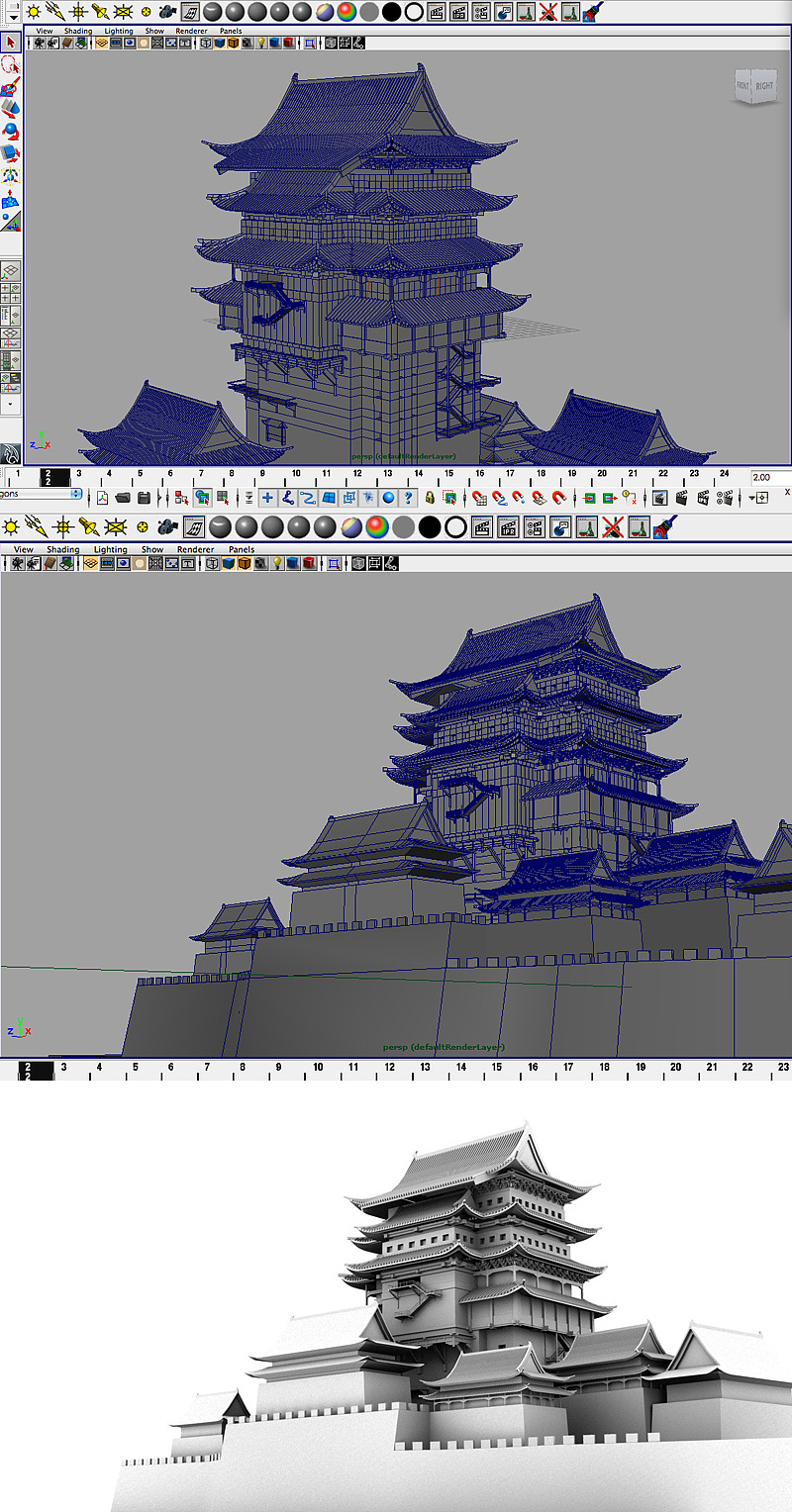Image resolution: width=792 pixels, height=1512 pixels.
Task: Select the black material sphere on upper shelf
Action: coord(391,12)
